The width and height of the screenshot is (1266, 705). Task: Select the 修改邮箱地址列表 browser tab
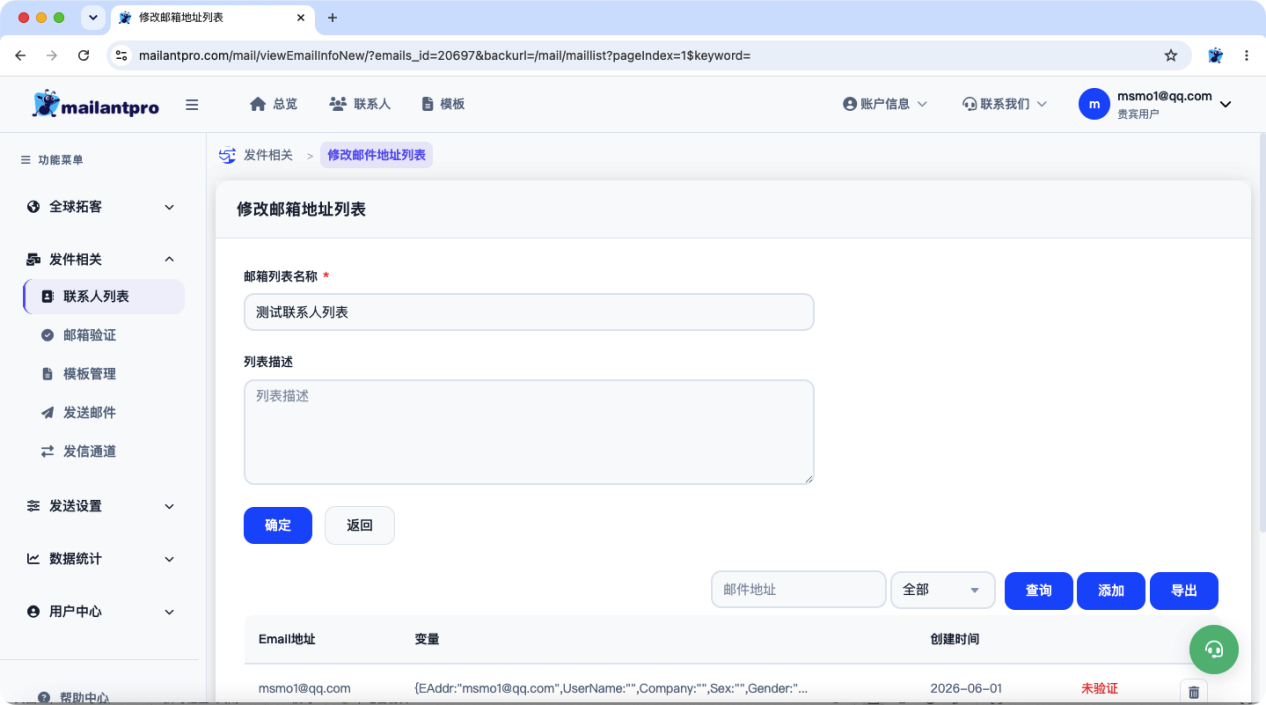coord(212,18)
